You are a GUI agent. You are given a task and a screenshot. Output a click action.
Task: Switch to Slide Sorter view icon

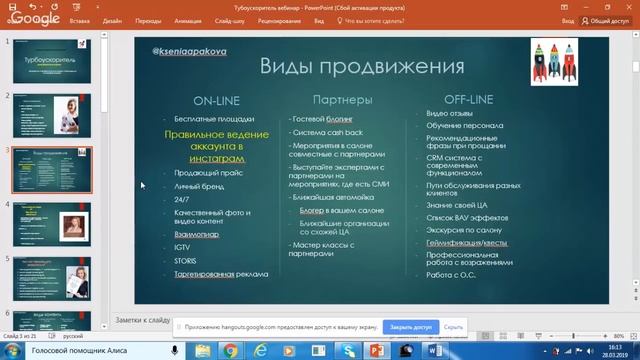pos(503,336)
